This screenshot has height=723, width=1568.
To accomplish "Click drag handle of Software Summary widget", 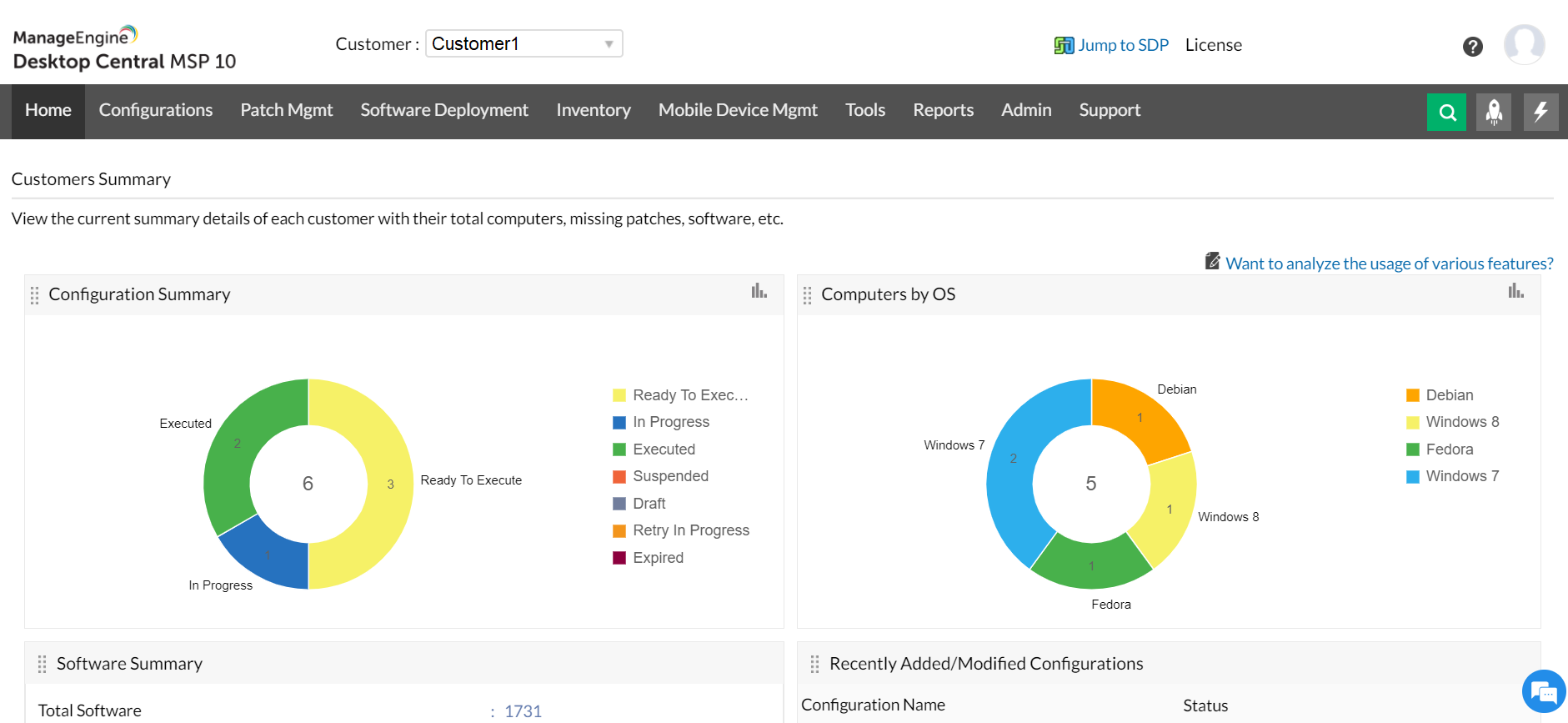I will coord(42,664).
